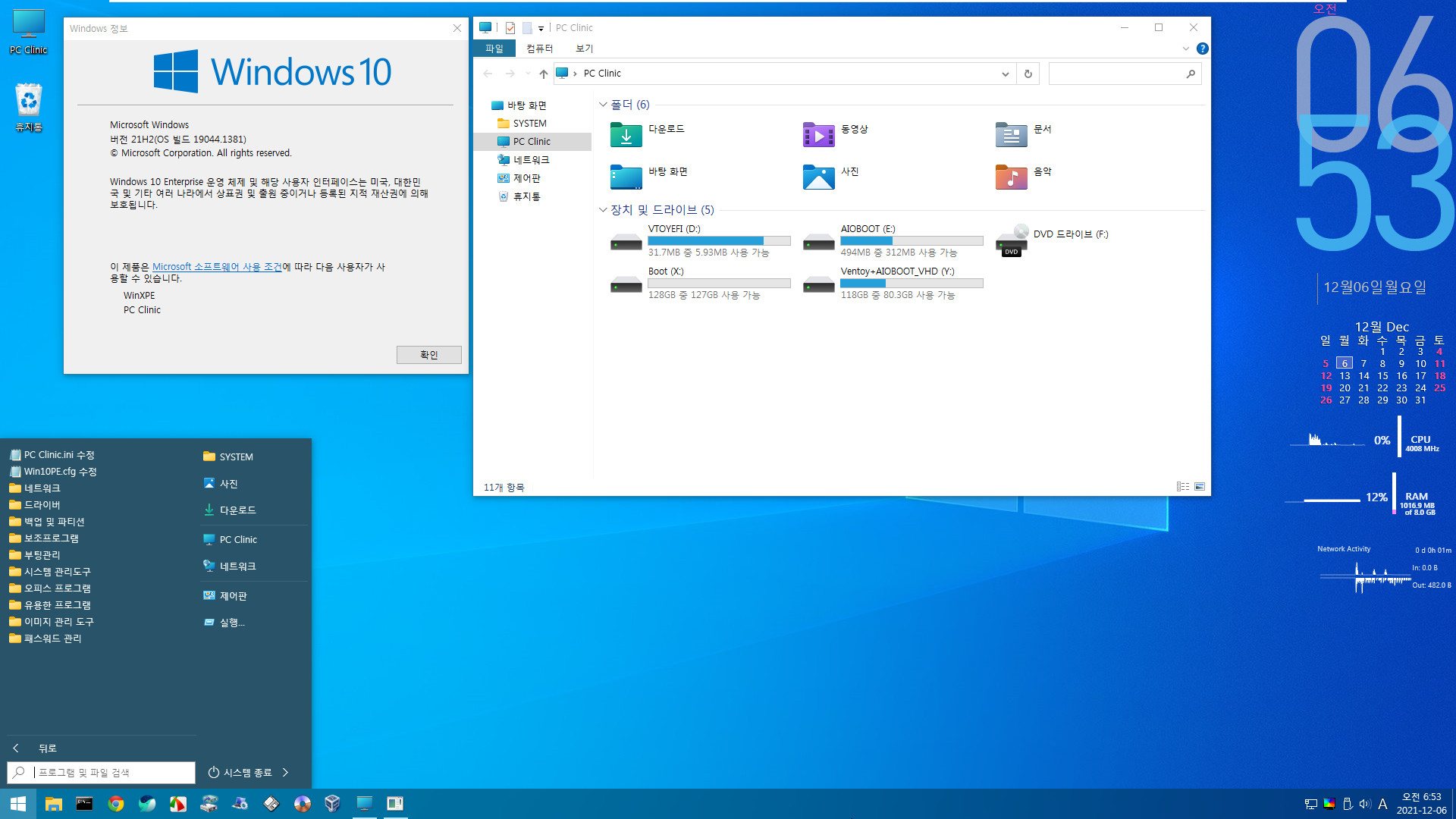Open the 패스워드 관리 start menu folder
The width and height of the screenshot is (1456, 819).
tap(45, 639)
